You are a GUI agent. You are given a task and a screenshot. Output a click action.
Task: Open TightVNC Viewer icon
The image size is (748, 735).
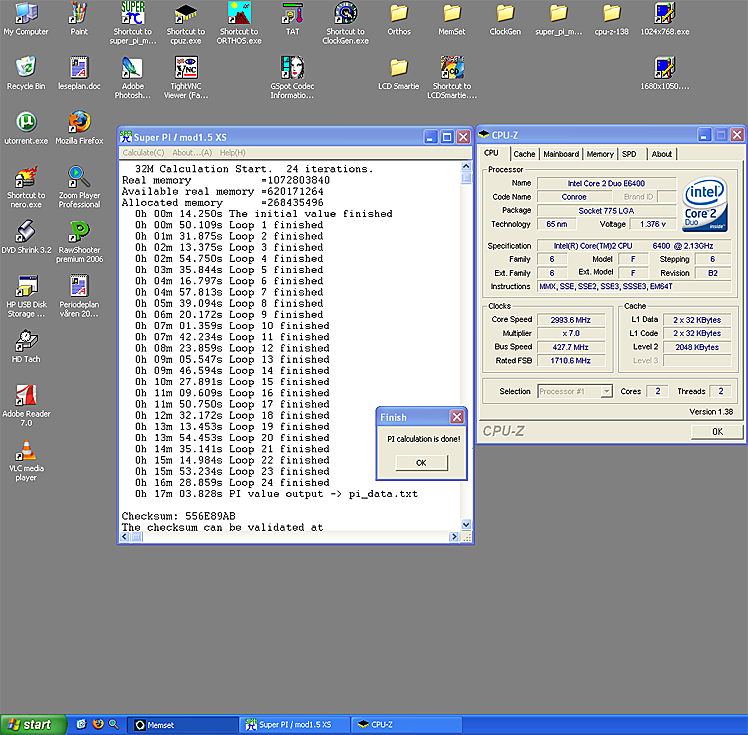(186, 77)
